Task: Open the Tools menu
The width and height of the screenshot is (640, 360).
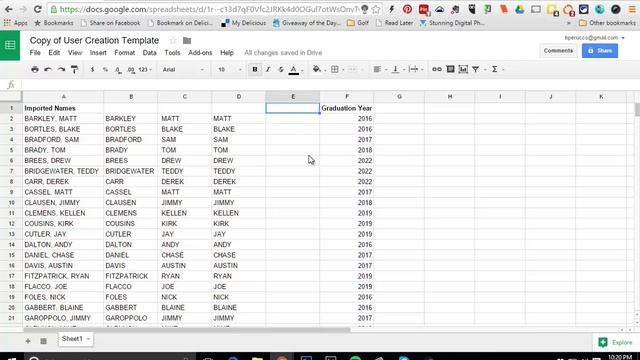Action: pos(172,53)
